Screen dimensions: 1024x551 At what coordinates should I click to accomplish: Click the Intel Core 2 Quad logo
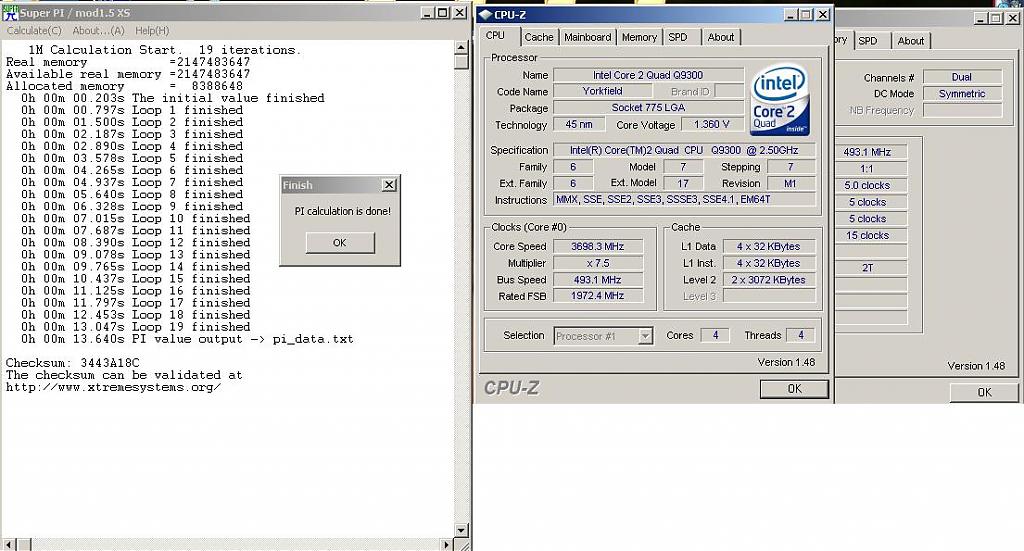[780, 100]
